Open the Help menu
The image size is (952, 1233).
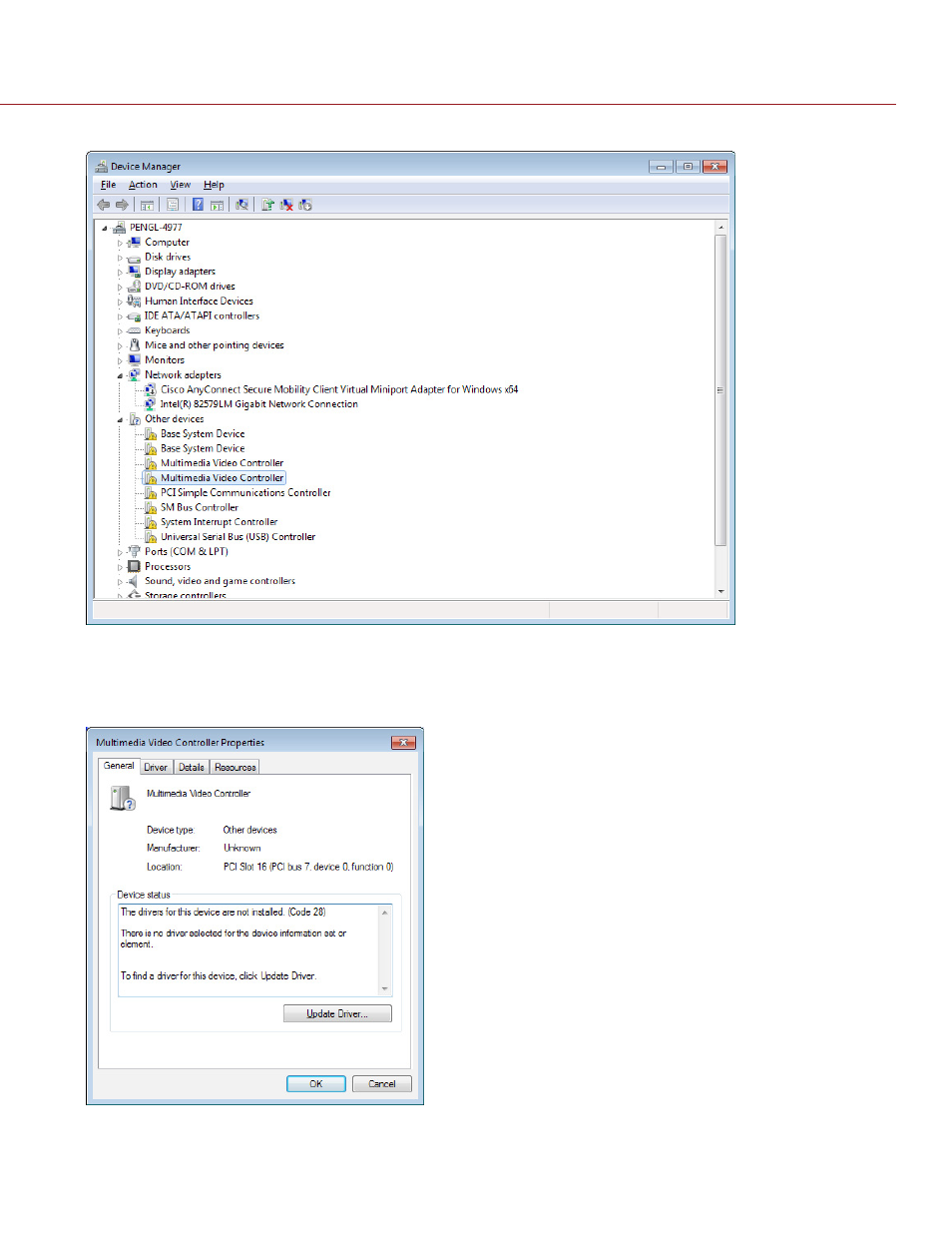[214, 185]
